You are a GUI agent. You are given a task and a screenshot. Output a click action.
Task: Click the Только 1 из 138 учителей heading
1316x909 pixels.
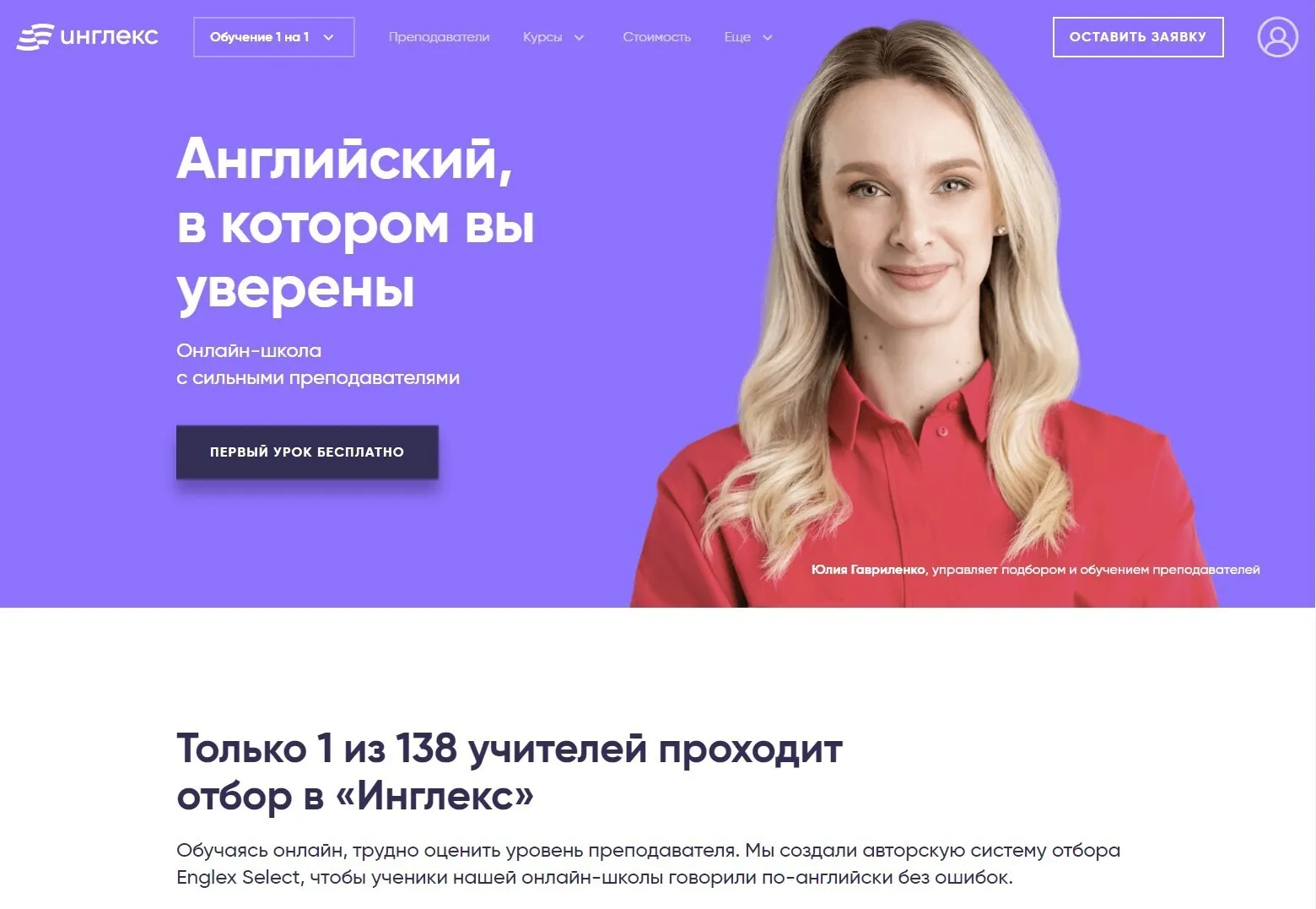[510, 771]
